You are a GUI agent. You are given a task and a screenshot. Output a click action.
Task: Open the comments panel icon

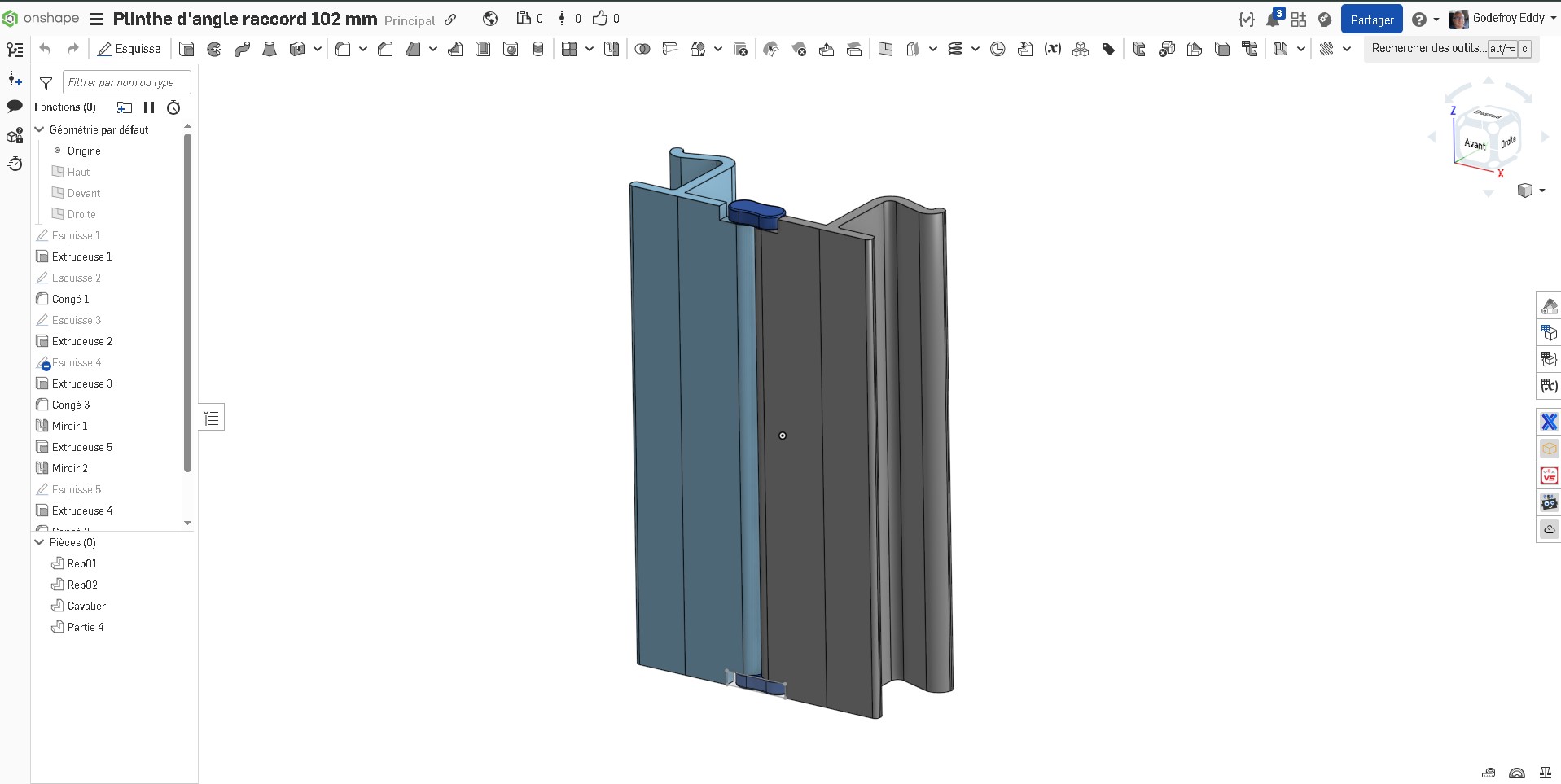15,106
